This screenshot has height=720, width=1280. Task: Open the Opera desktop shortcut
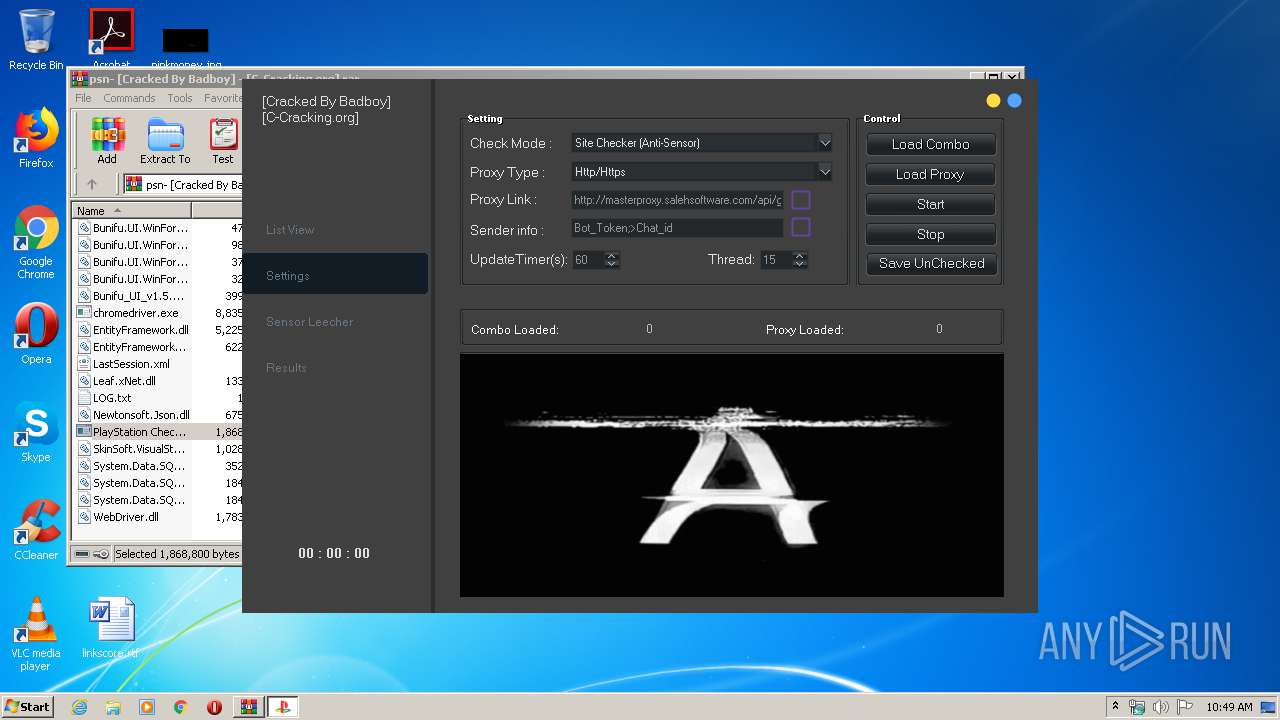pyautogui.click(x=36, y=334)
